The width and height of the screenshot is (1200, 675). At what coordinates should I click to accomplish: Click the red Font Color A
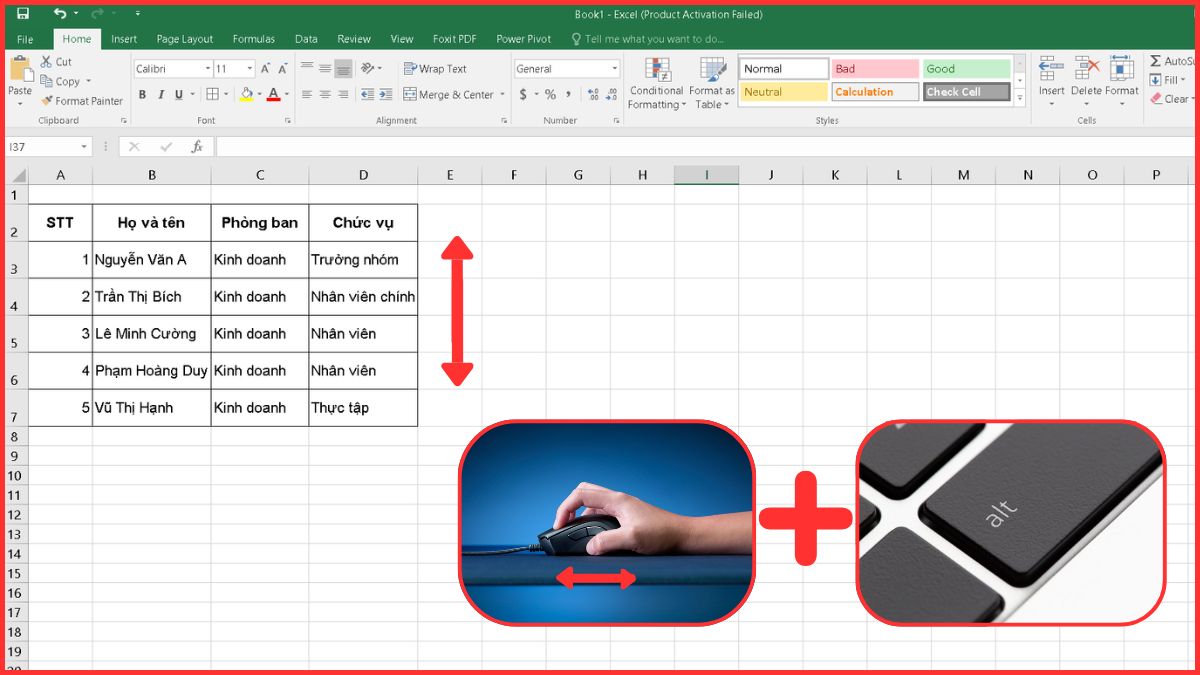pos(274,95)
